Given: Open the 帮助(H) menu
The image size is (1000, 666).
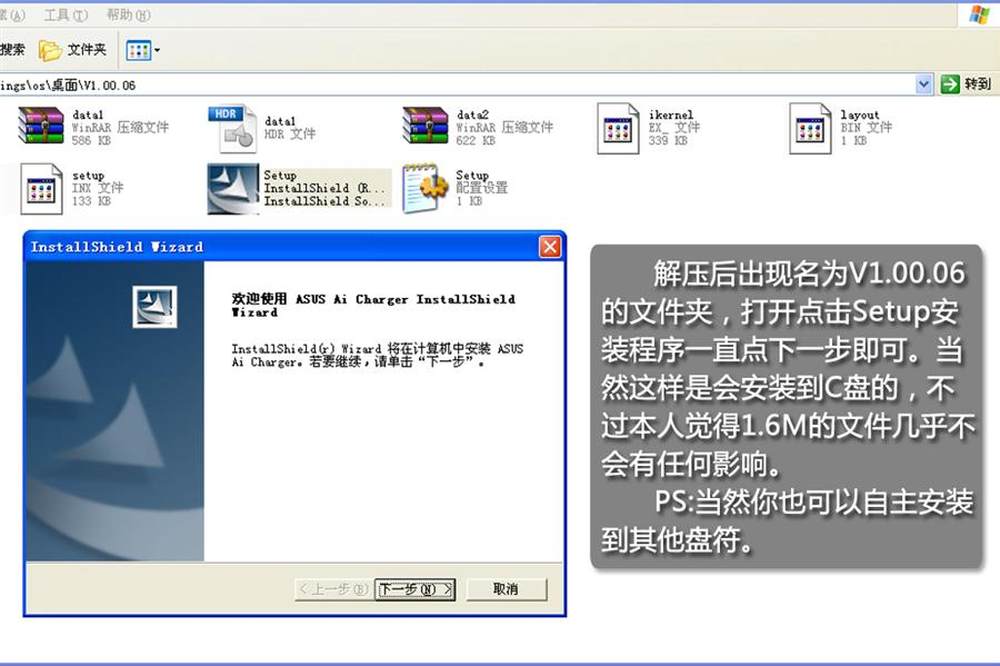Looking at the screenshot, I should (x=128, y=15).
